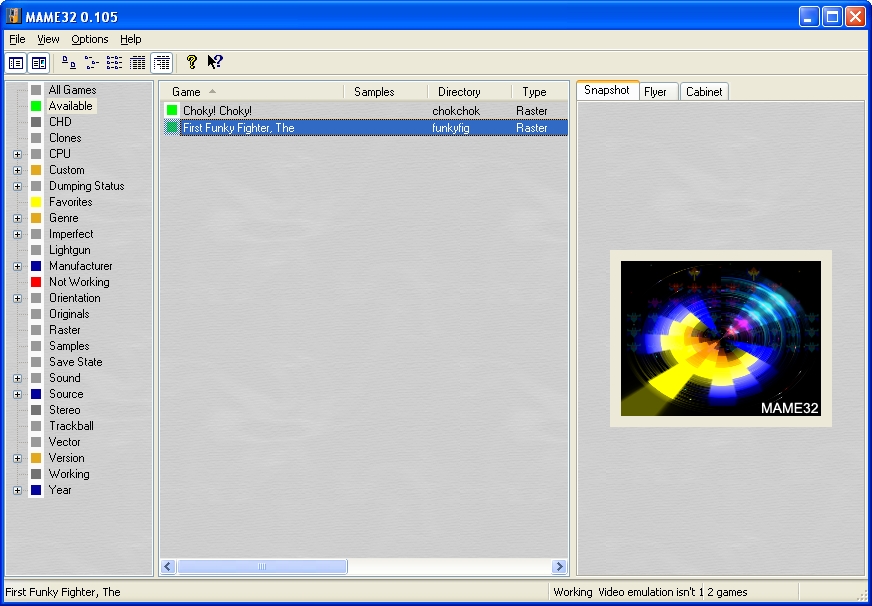The image size is (872, 606).
Task: Expand the Imperfect folder
Action: [17, 235]
